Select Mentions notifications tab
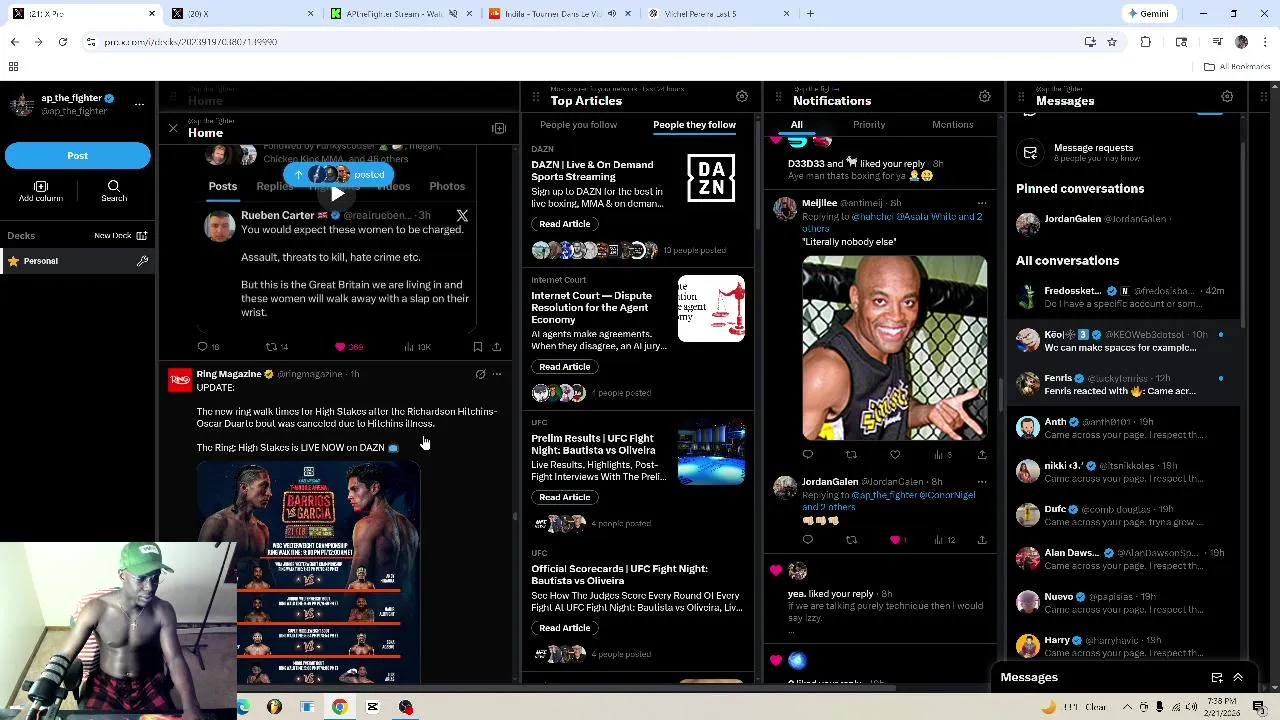The width and height of the screenshot is (1280, 720). coord(952,125)
